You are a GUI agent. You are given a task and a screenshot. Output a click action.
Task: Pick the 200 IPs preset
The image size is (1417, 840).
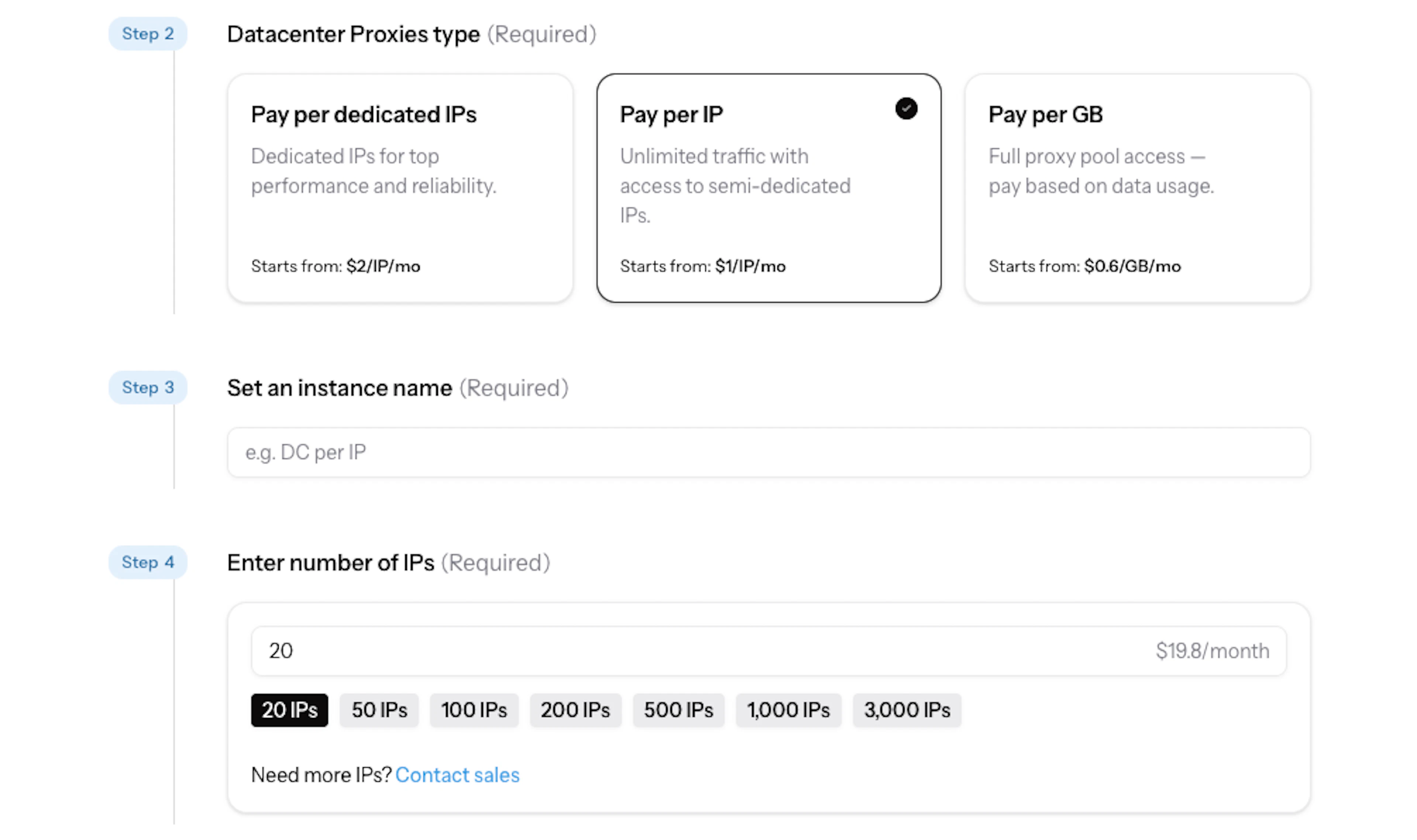(575, 710)
